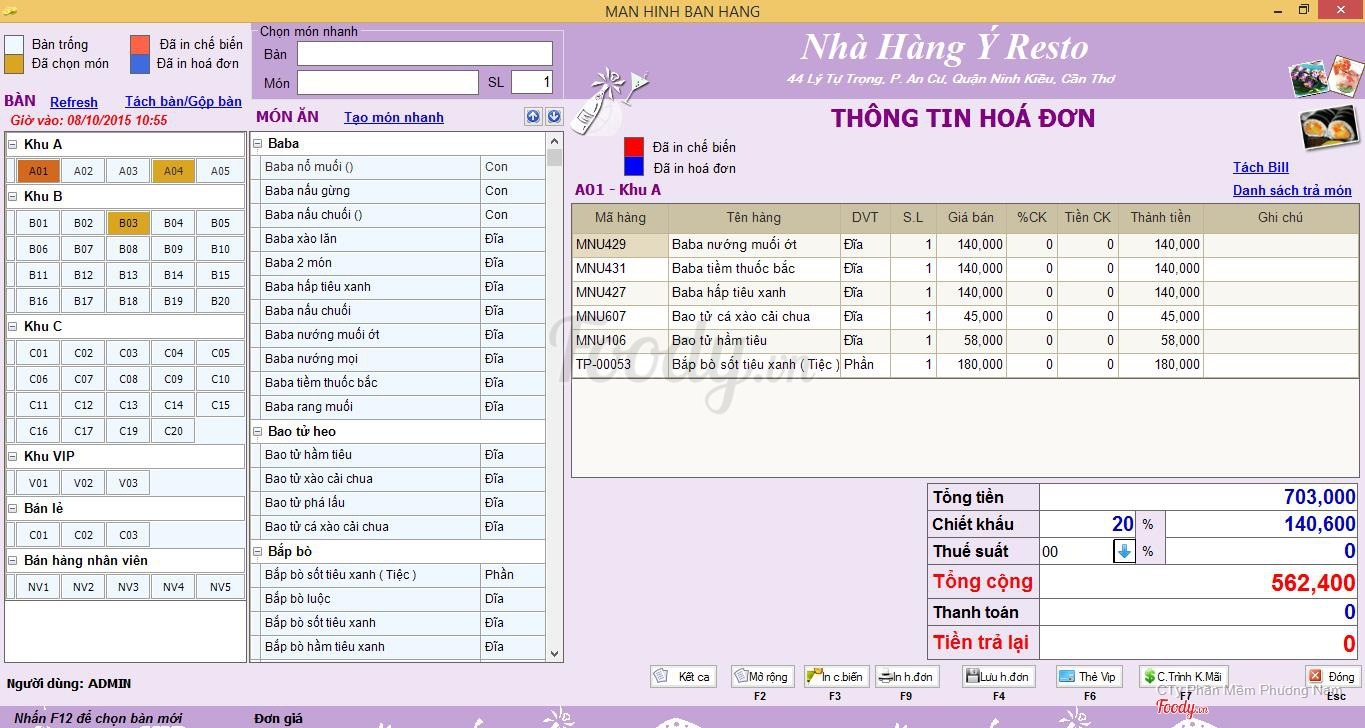1365x728 pixels.
Task: Click the red Đã in chế biến swatch
Action: [x=140, y=44]
